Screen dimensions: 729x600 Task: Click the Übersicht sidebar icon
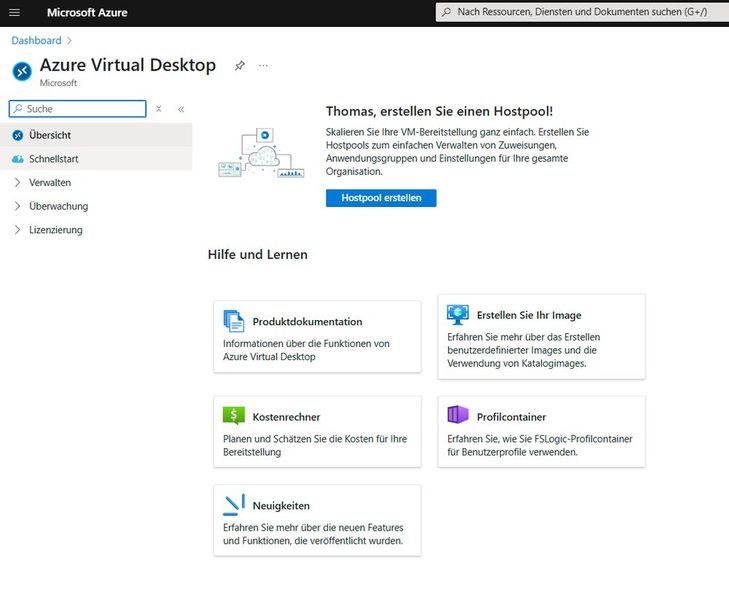coord(18,135)
